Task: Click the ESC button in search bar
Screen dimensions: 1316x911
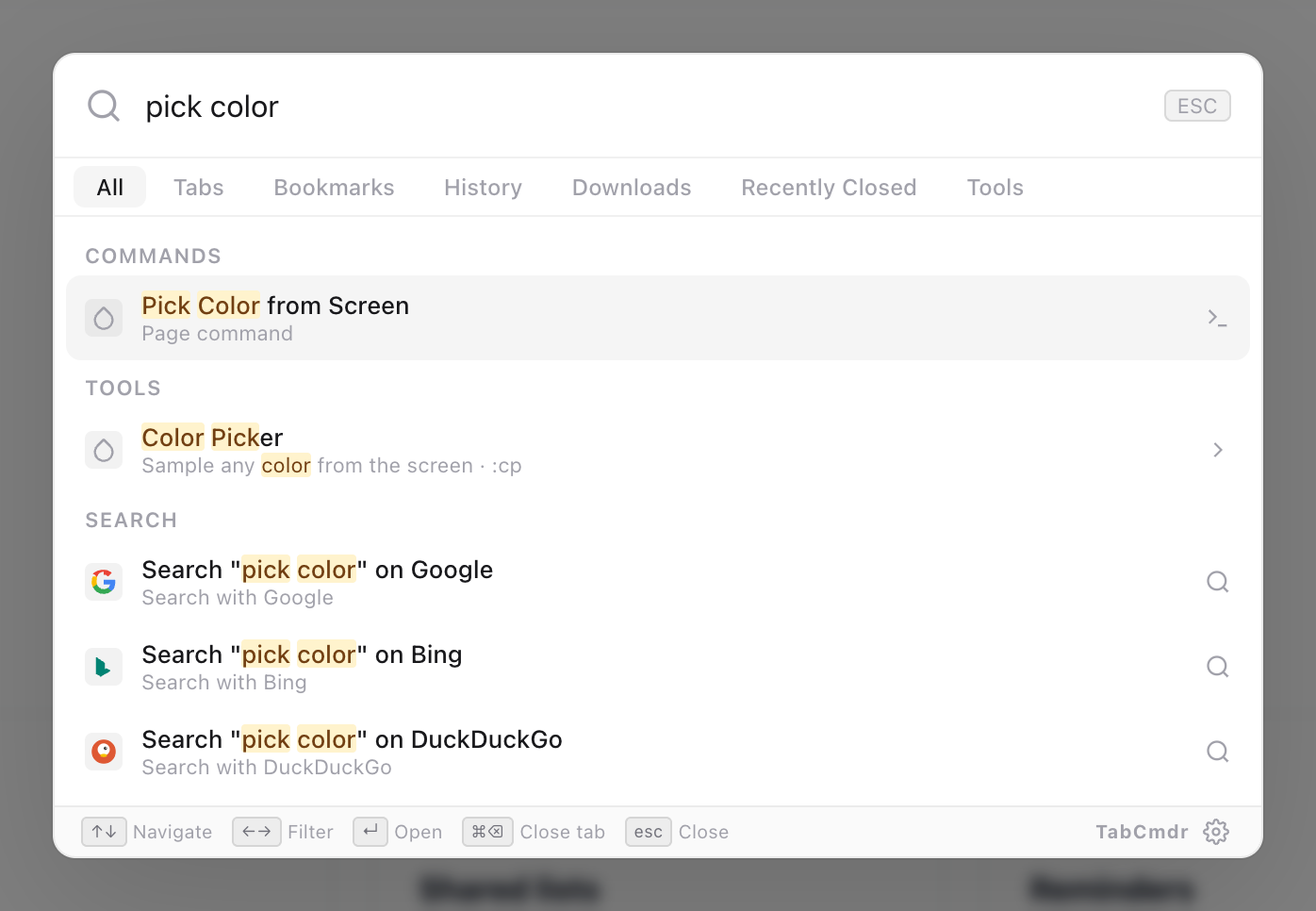Action: point(1197,106)
